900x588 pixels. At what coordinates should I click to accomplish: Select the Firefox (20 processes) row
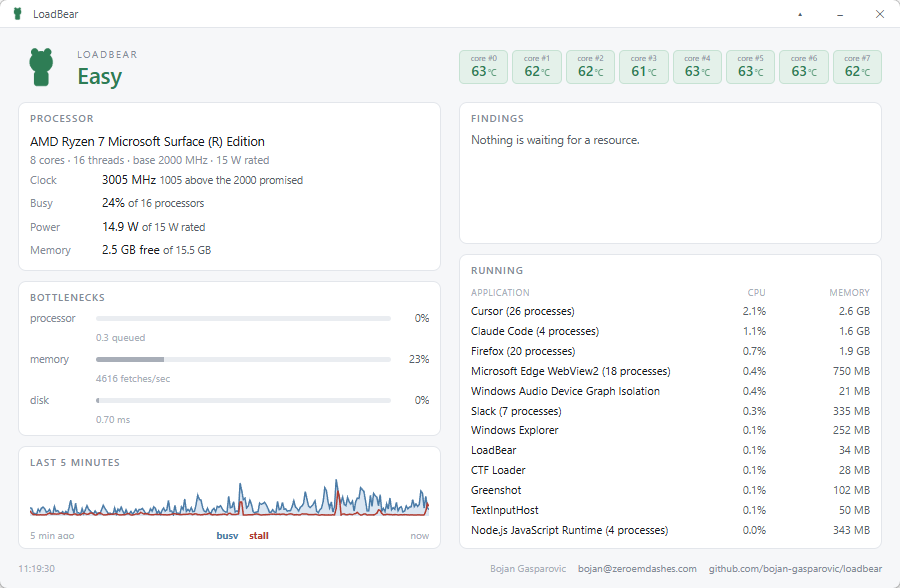670,351
